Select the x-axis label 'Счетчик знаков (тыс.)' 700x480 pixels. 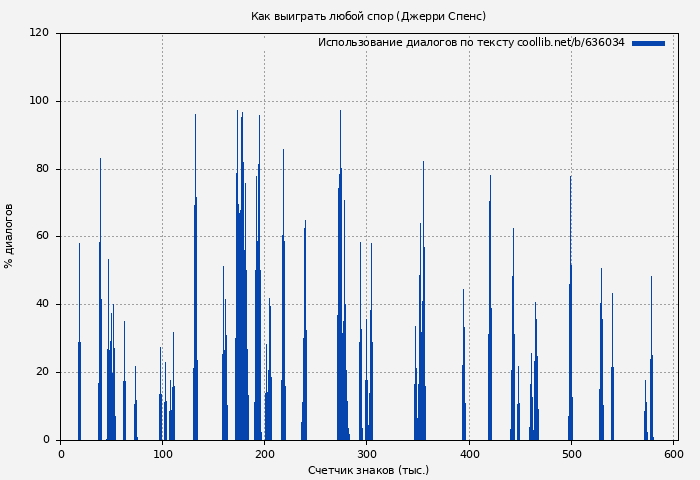368,470
